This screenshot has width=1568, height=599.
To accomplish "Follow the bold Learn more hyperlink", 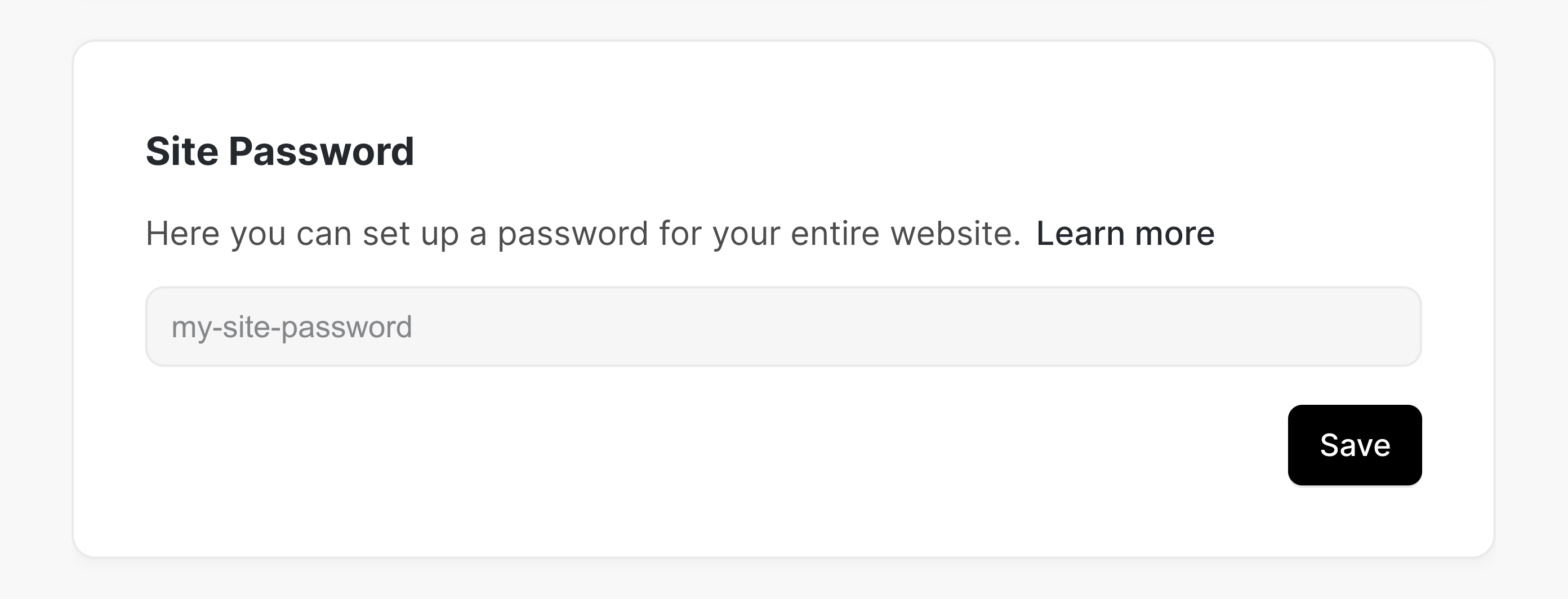I will point(1125,234).
